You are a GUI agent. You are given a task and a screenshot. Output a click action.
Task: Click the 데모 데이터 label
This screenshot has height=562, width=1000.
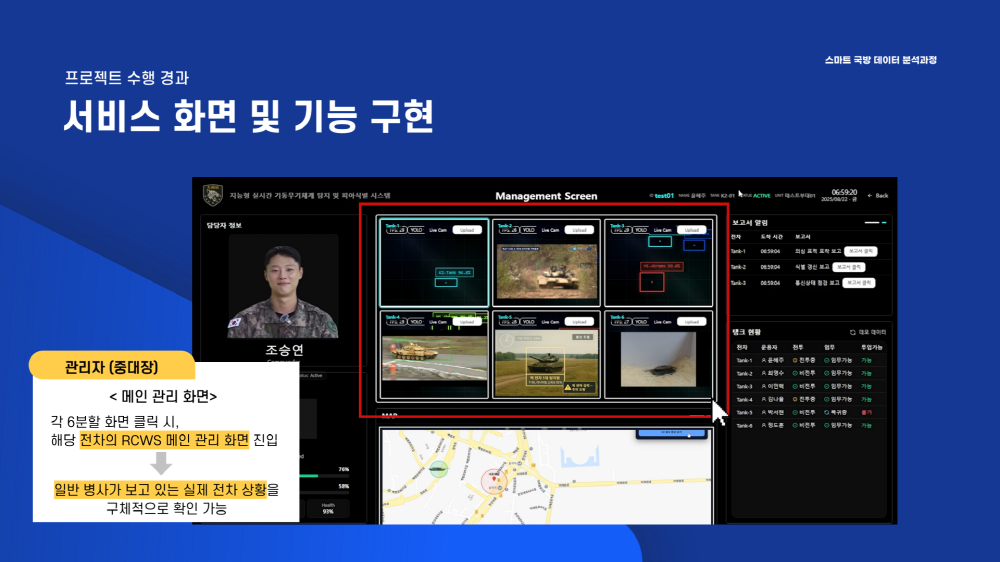pos(872,332)
